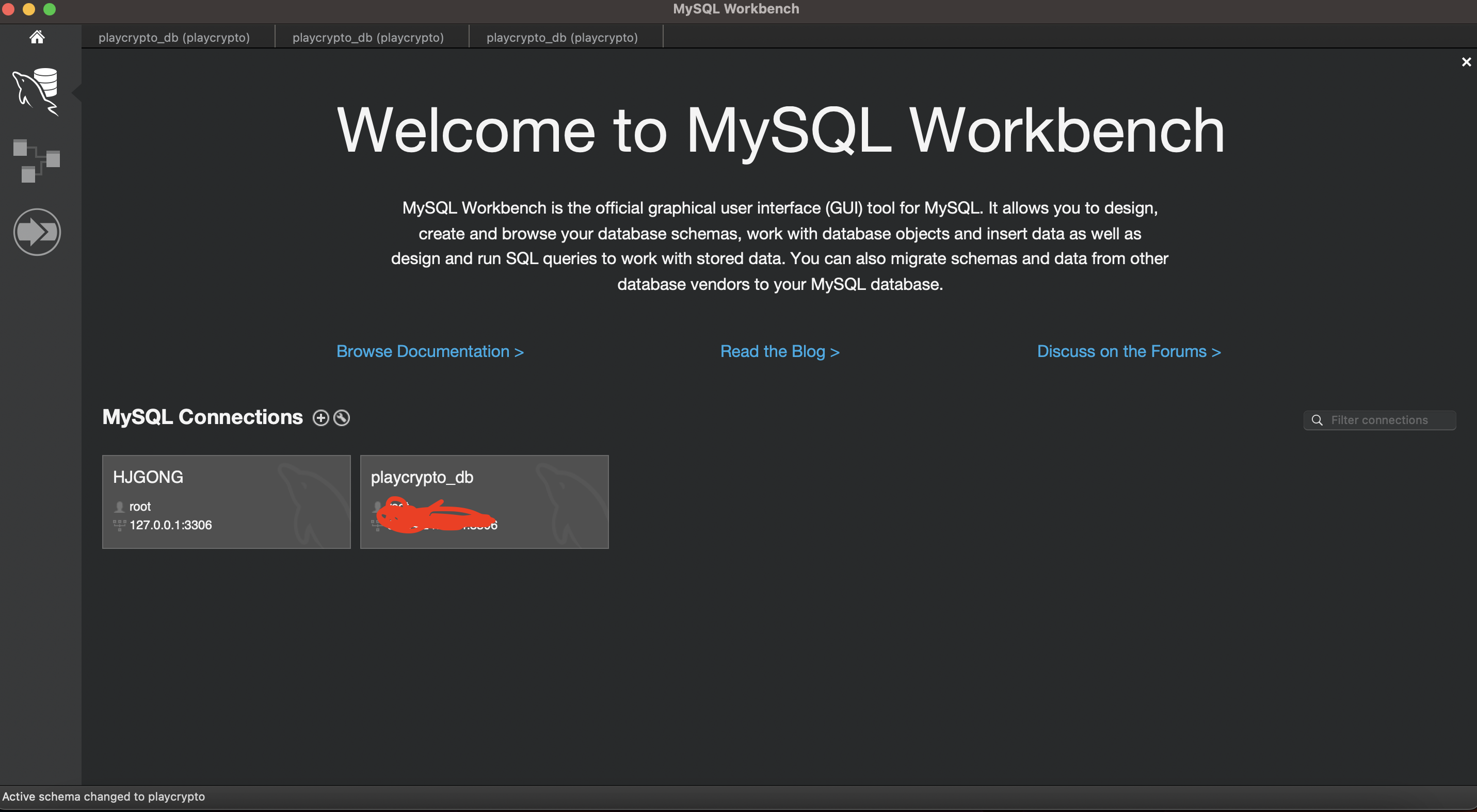Open the Models sidebar icon
Image resolution: width=1477 pixels, height=812 pixels.
point(37,161)
